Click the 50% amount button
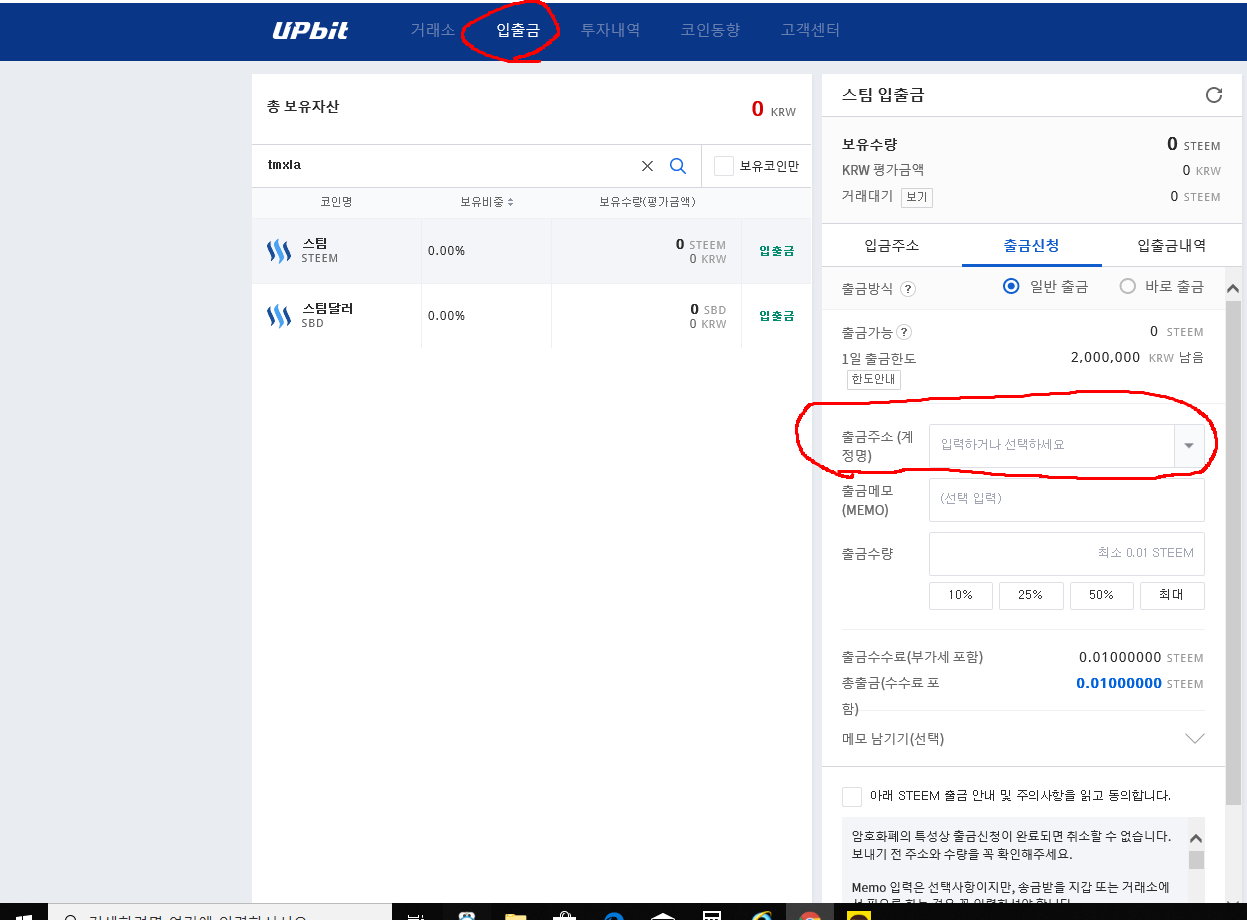 pos(1102,595)
